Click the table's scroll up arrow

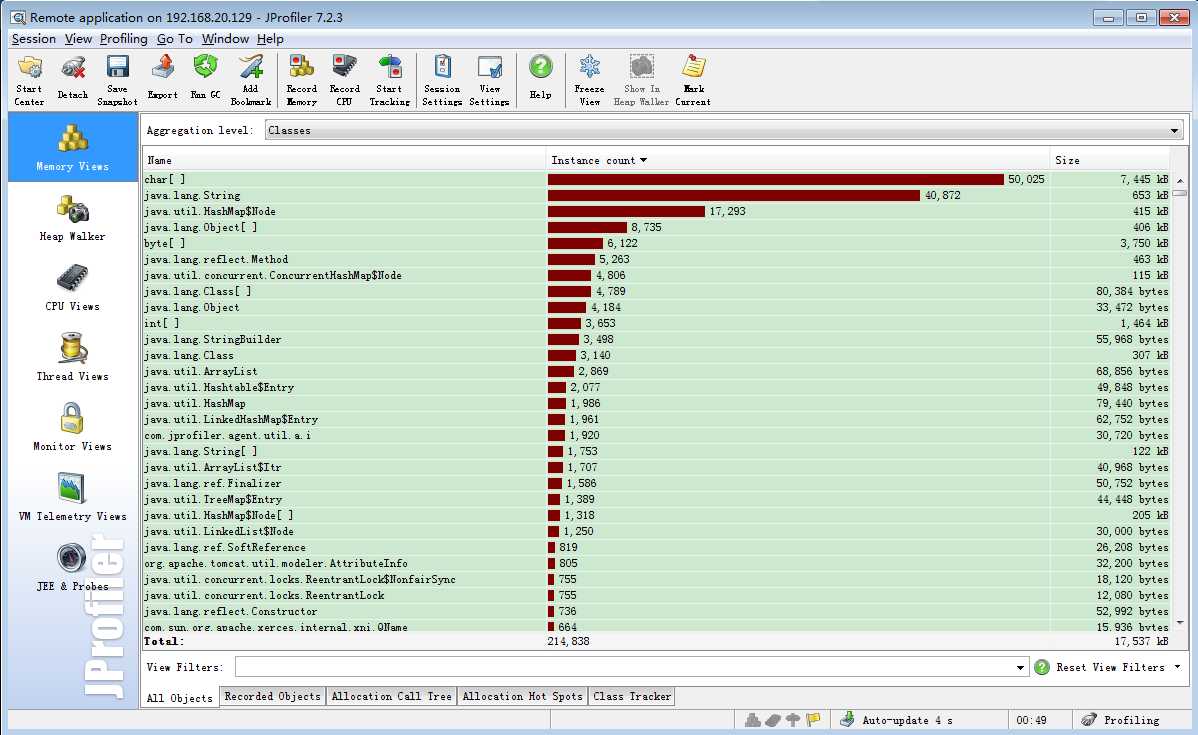point(1180,180)
